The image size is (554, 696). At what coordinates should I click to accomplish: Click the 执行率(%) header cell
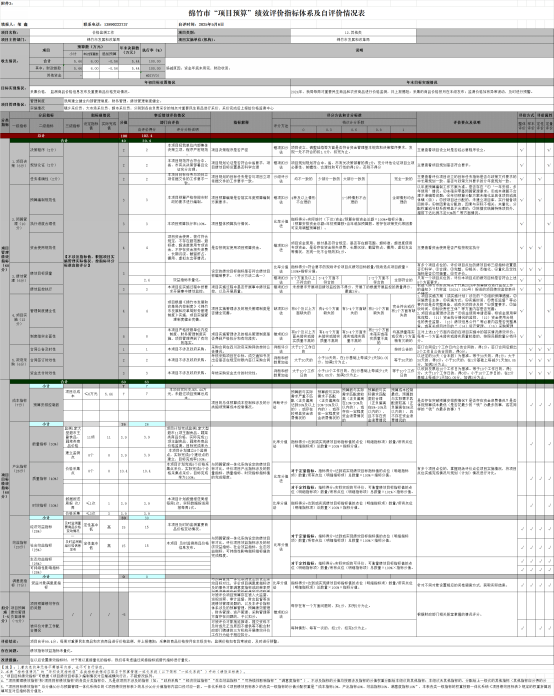[153, 50]
